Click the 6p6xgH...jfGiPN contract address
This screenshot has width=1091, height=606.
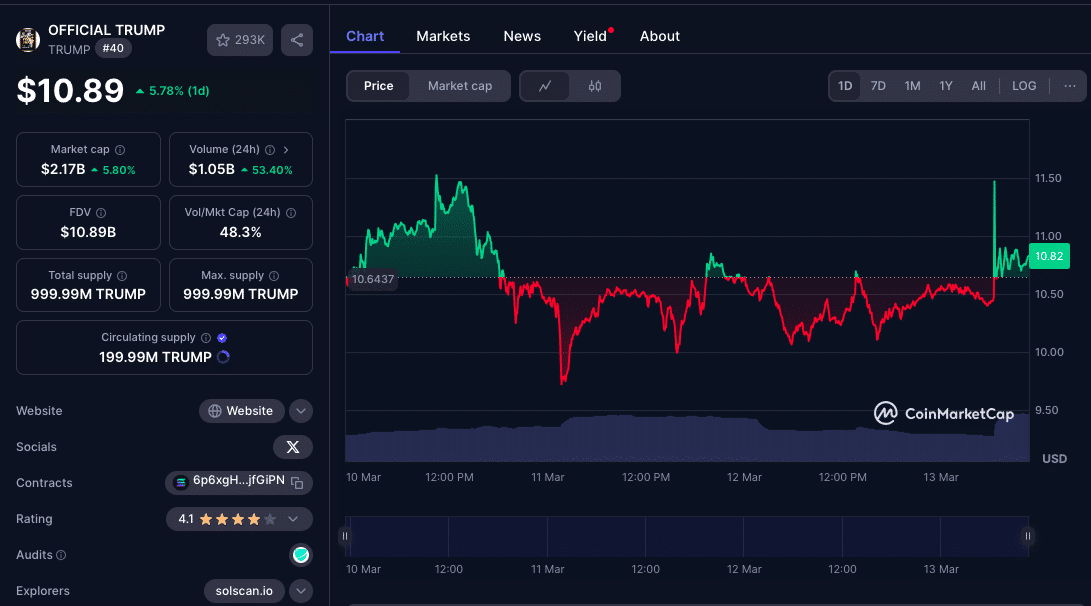[239, 480]
